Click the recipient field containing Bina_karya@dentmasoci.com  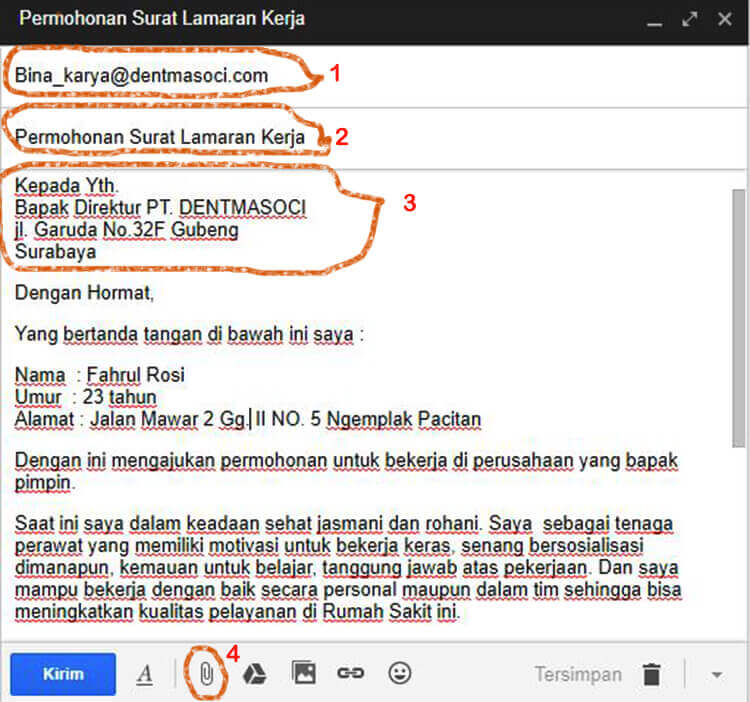pos(141,75)
